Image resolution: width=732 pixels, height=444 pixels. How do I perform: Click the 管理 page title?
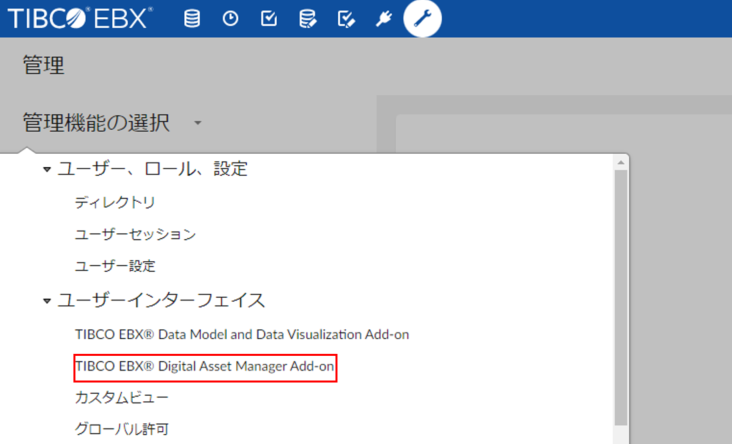tap(43, 65)
